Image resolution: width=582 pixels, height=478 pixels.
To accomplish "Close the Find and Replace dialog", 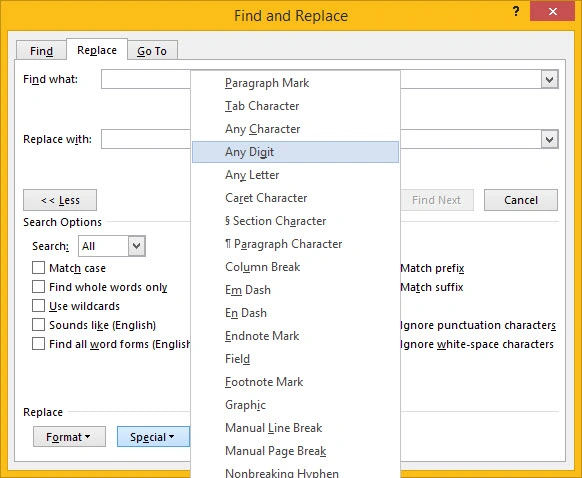I will click(x=552, y=12).
